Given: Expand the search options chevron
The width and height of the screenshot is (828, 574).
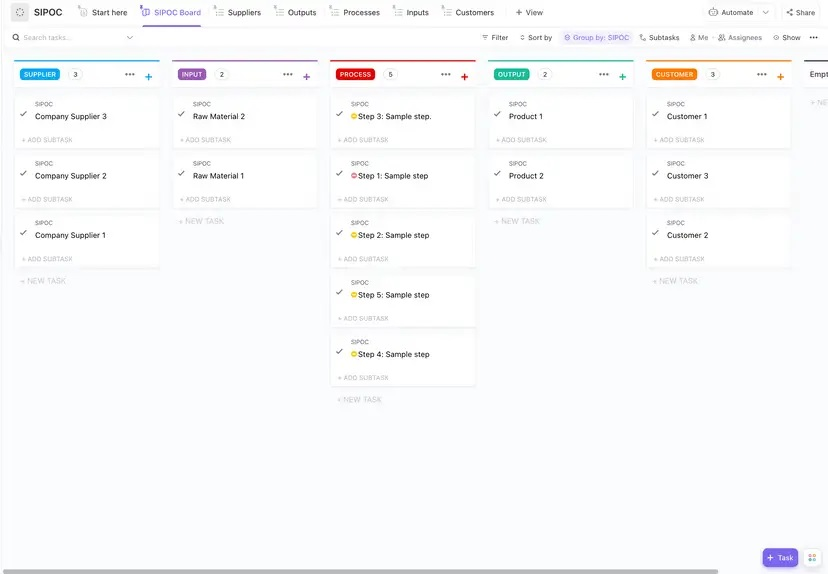Looking at the screenshot, I should click(130, 37).
